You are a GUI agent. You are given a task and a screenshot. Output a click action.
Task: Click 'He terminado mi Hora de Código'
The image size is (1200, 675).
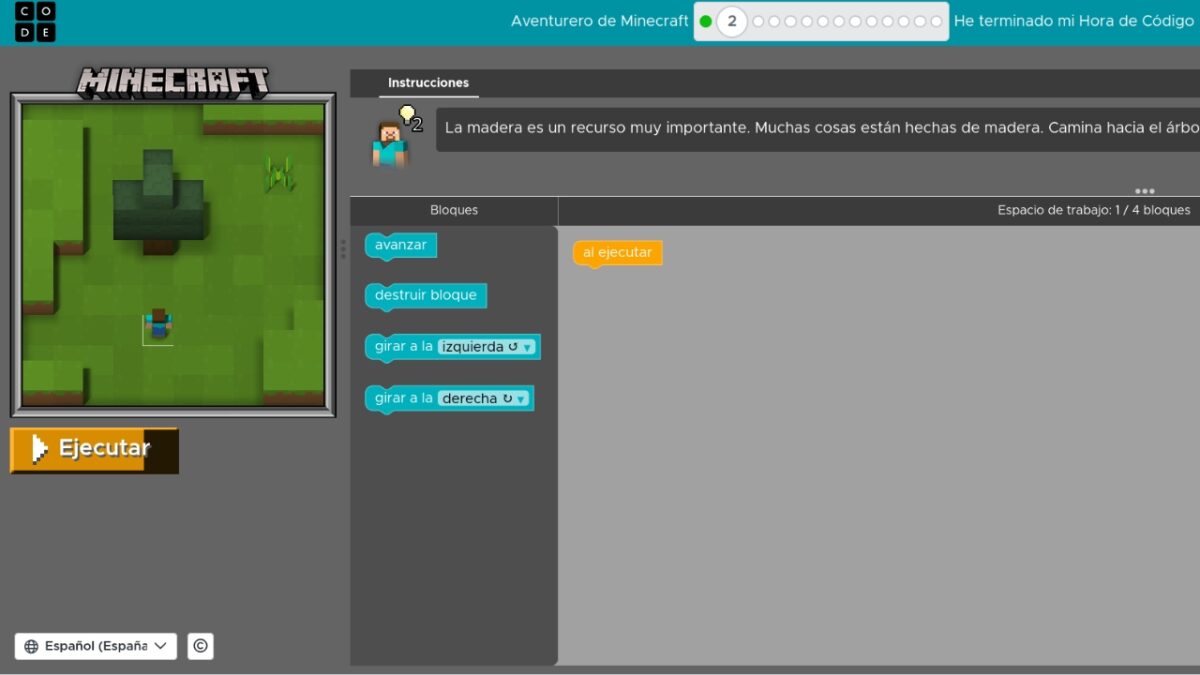(x=1074, y=21)
